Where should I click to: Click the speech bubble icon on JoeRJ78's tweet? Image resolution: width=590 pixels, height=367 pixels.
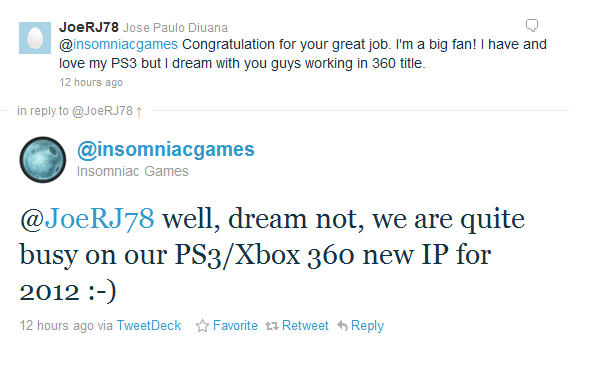tap(532, 25)
